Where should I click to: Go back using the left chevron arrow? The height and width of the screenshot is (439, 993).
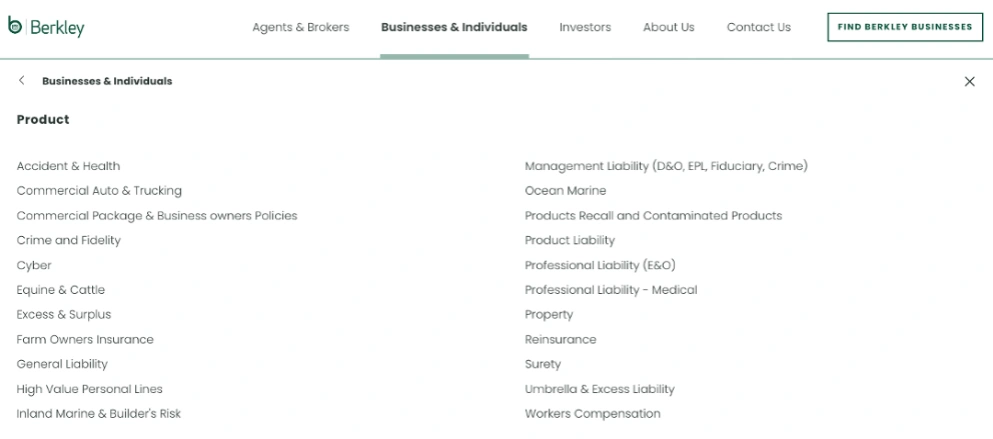point(22,80)
